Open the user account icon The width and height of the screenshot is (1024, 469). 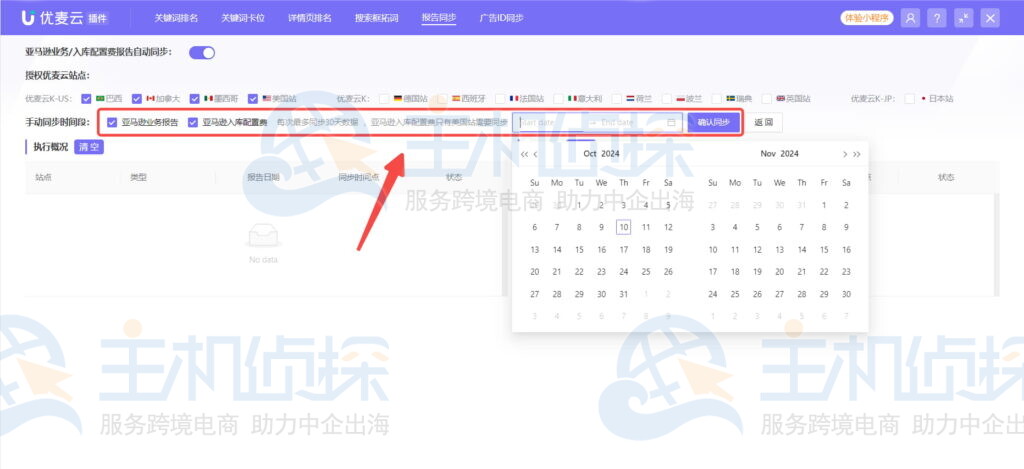(910, 18)
